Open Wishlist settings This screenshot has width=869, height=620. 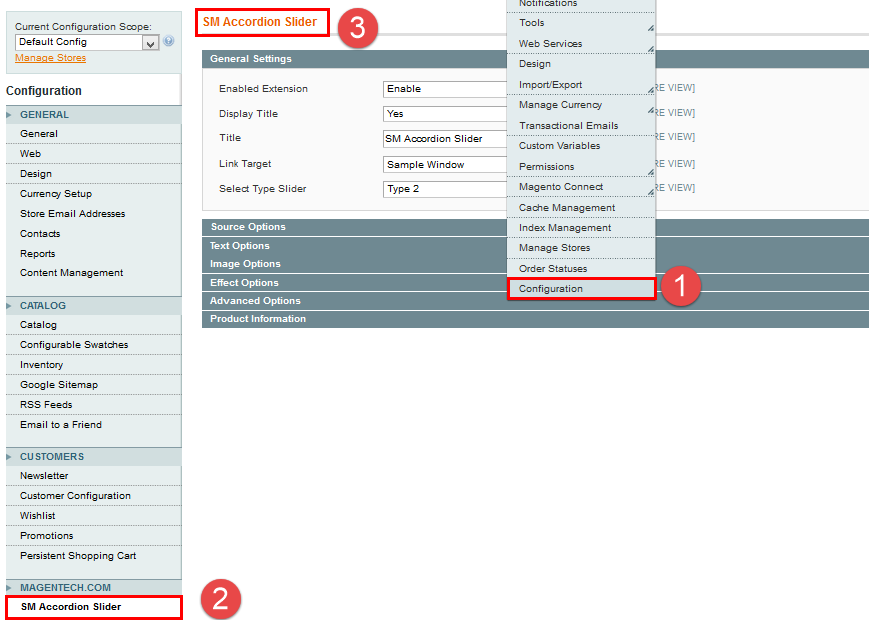click(x=93, y=515)
